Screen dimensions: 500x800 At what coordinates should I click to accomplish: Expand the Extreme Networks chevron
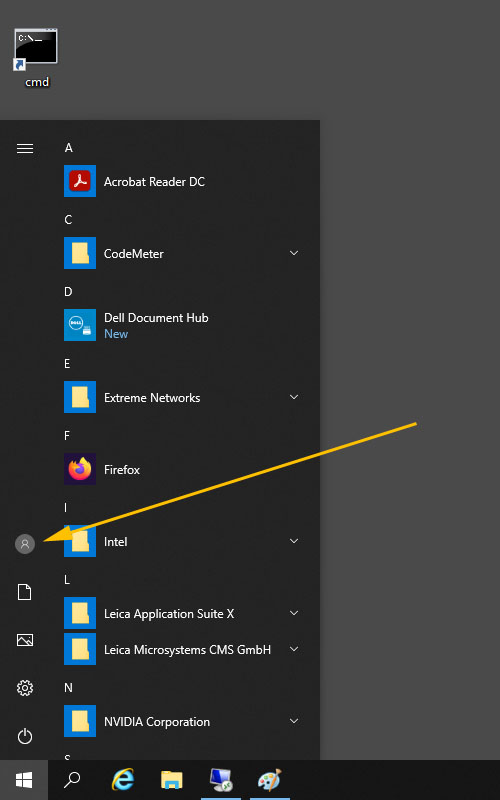tap(294, 397)
